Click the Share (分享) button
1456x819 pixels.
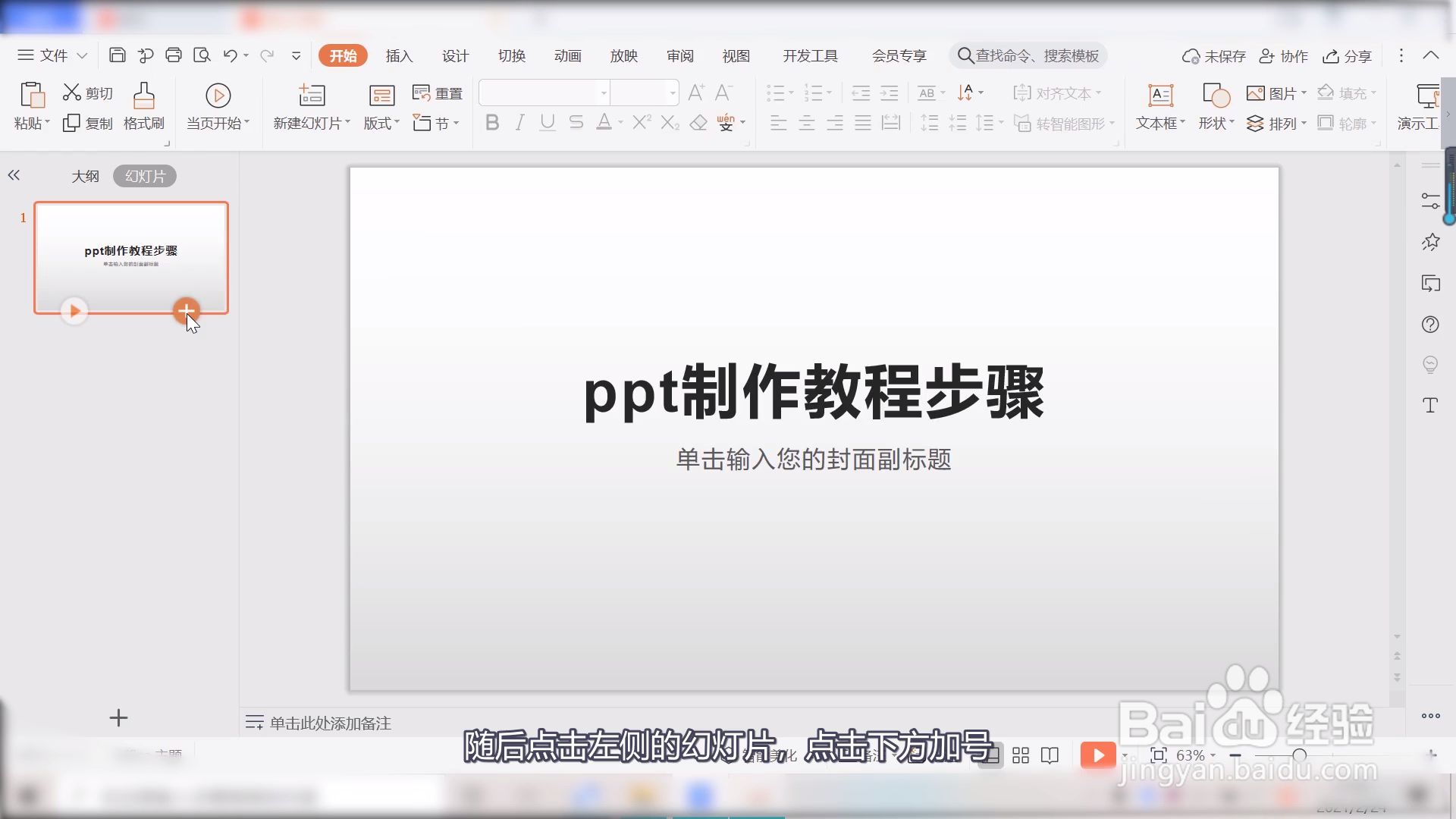[x=1348, y=56]
